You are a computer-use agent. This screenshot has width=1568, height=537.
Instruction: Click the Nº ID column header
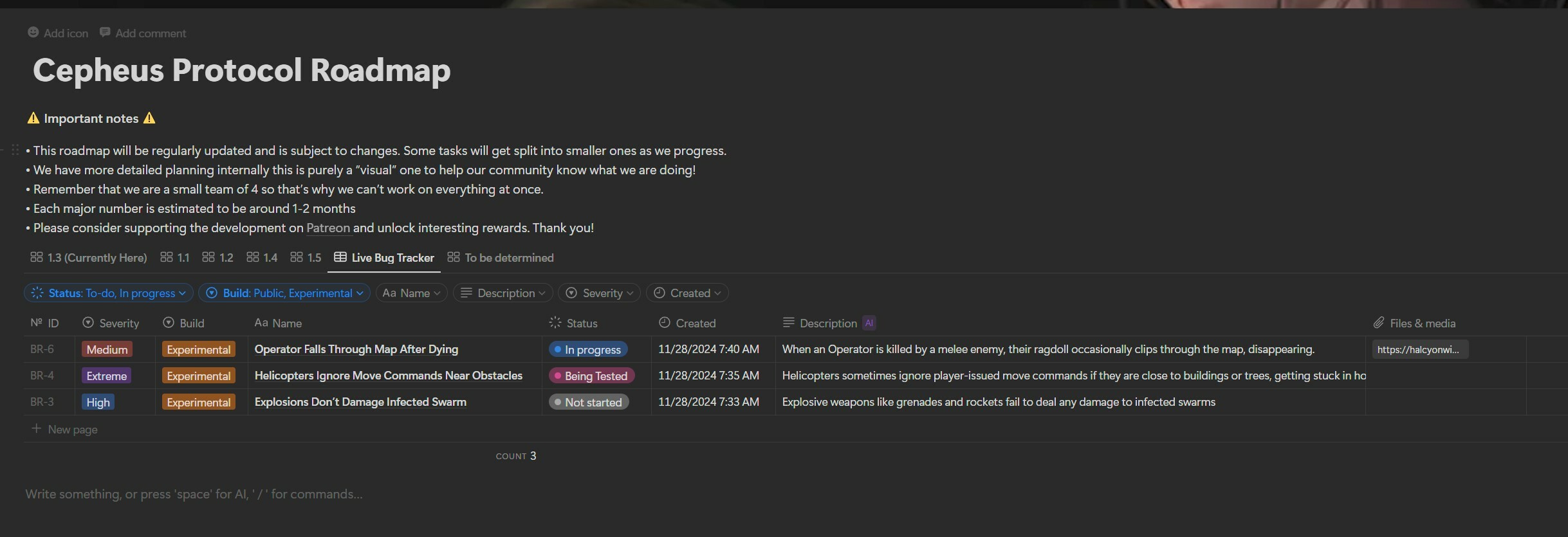(x=44, y=323)
